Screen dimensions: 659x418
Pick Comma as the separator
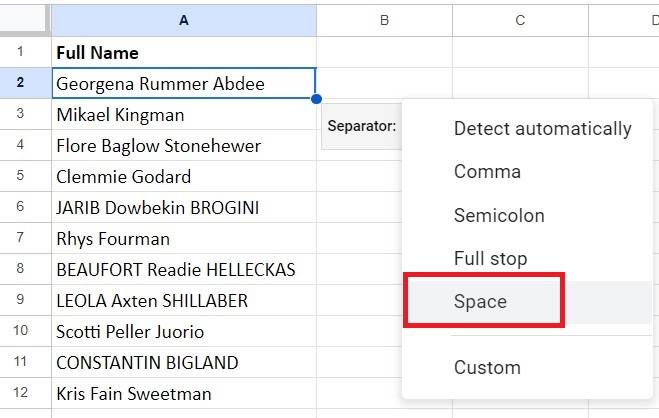487,171
